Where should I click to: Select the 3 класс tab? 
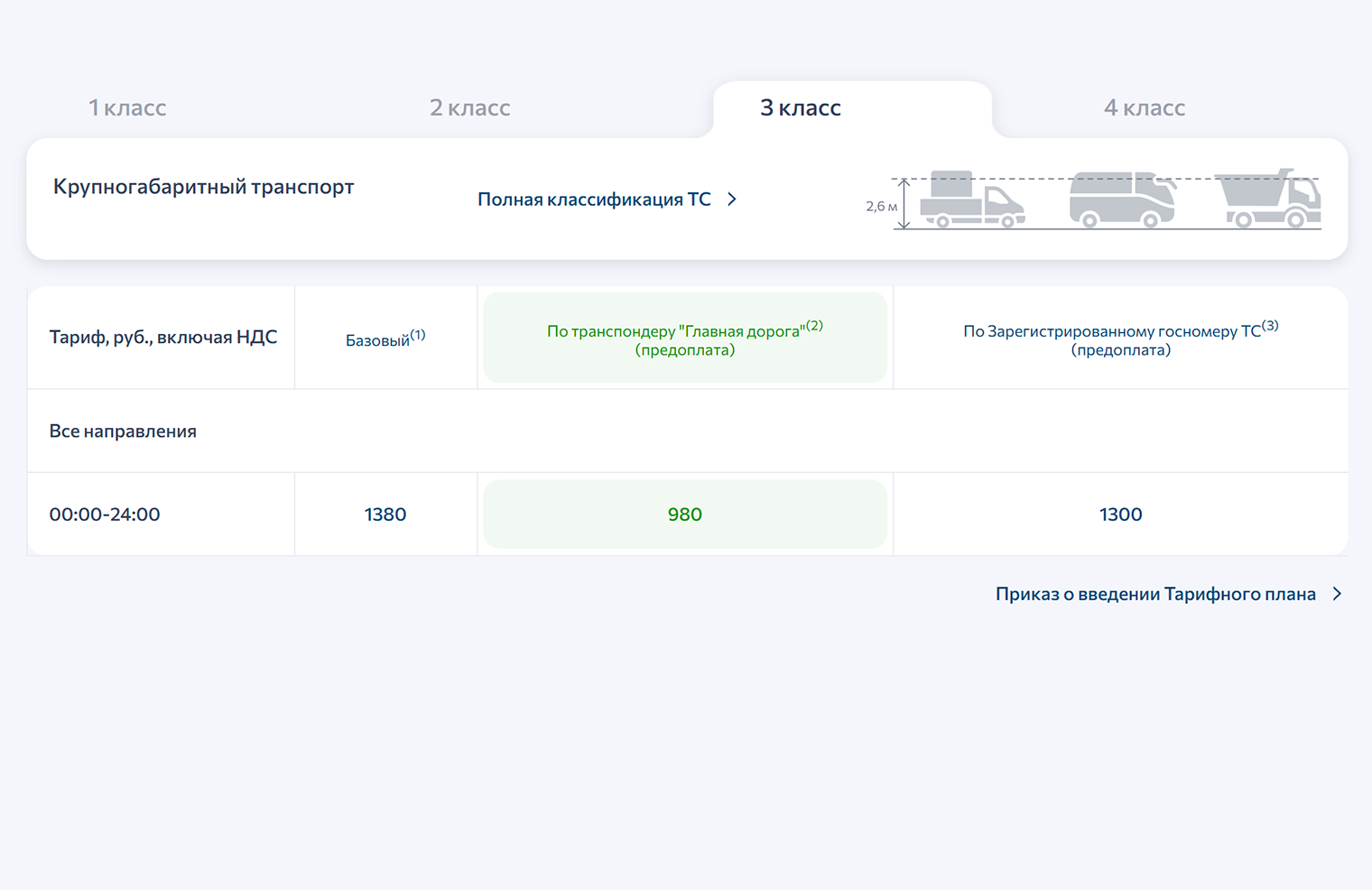[801, 108]
